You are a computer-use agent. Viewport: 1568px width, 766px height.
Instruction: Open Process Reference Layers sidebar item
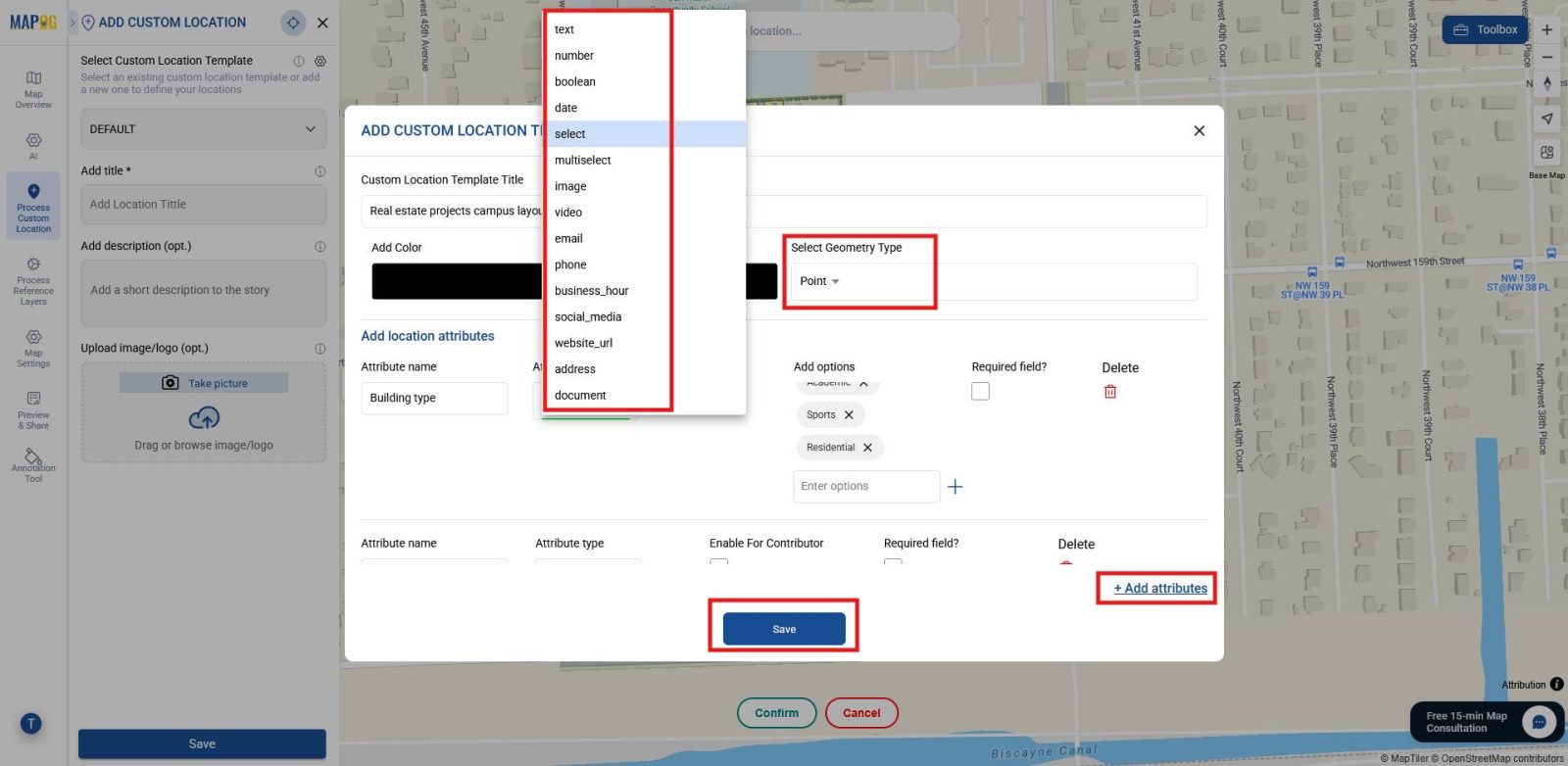tap(33, 282)
